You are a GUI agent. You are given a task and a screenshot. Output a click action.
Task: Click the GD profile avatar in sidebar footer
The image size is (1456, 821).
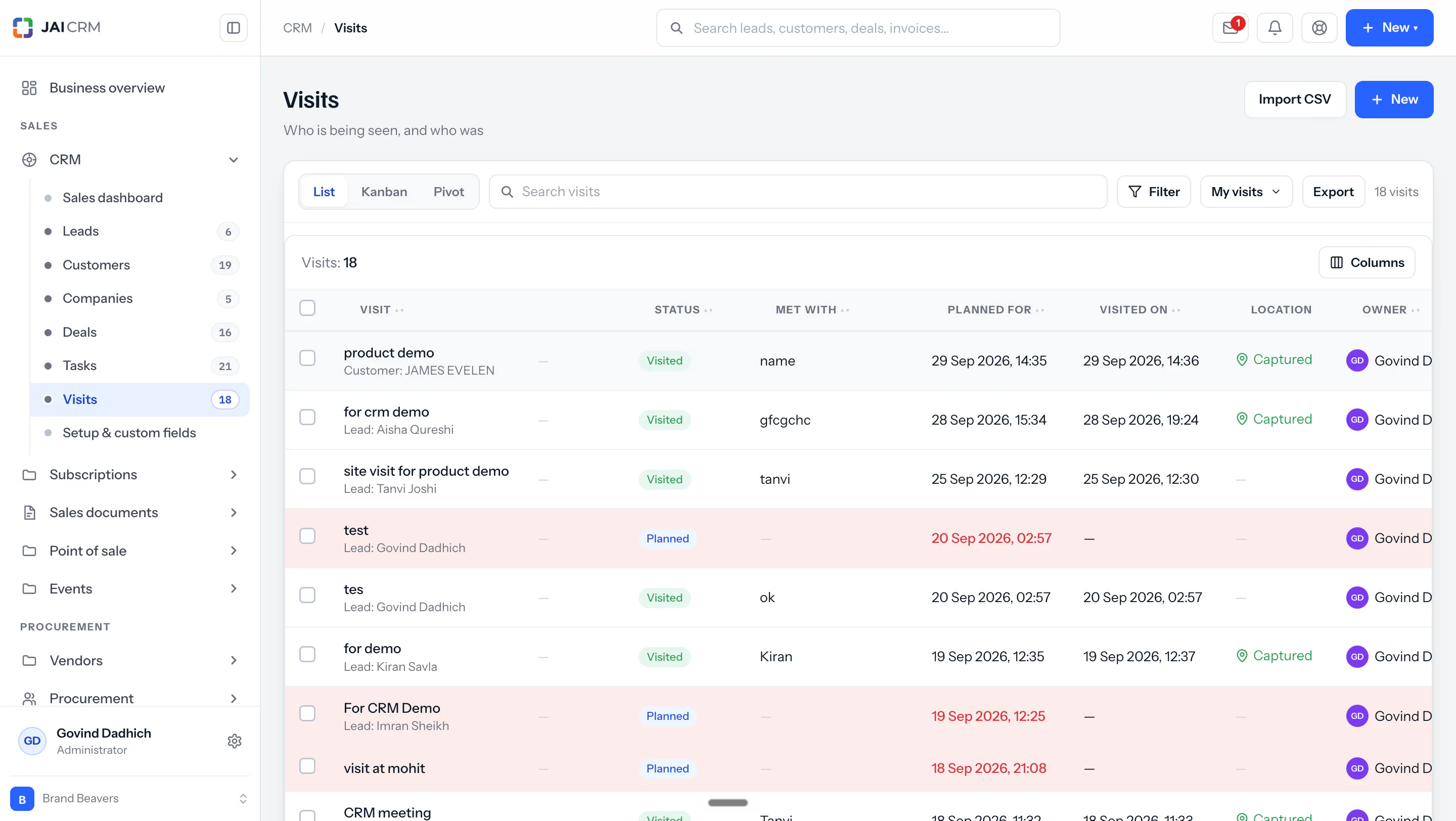(32, 741)
